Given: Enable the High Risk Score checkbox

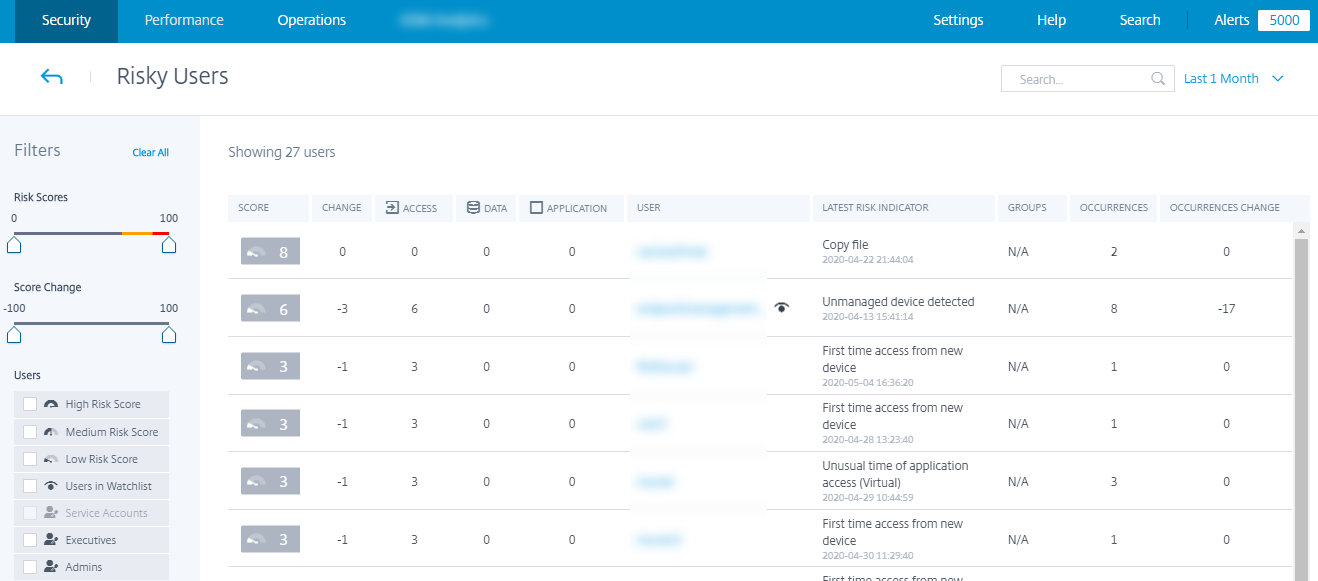Looking at the screenshot, I should click(x=30, y=404).
